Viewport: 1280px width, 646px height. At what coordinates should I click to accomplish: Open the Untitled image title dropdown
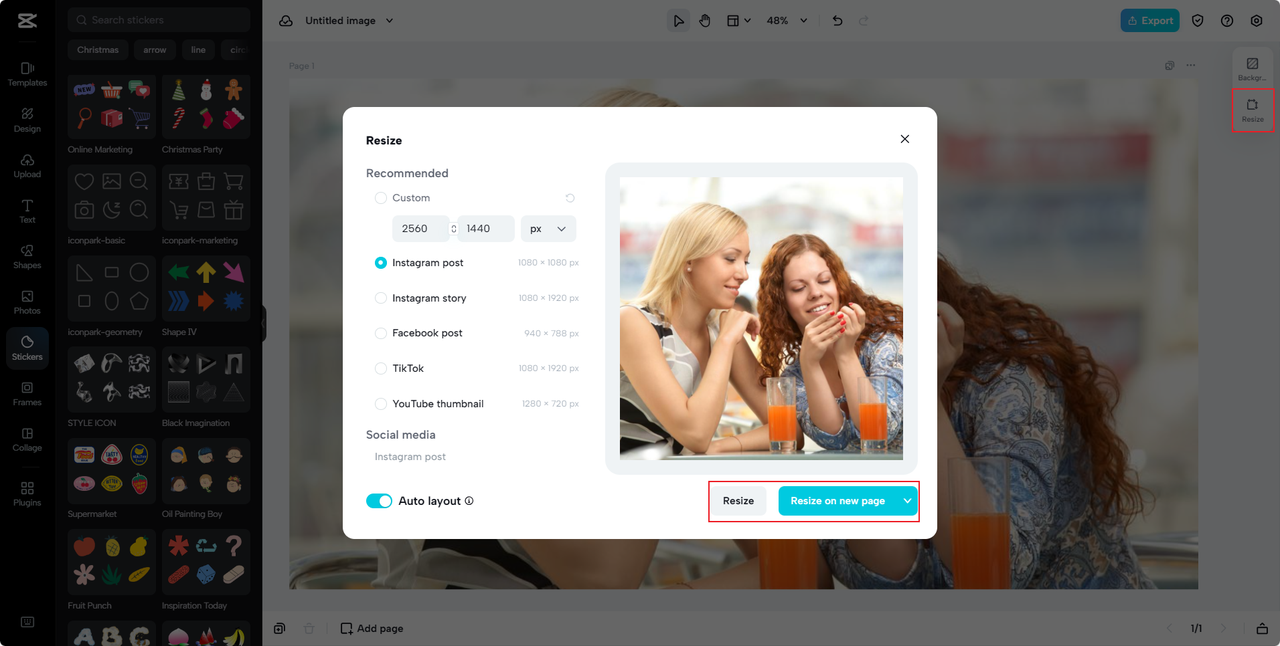(x=349, y=20)
